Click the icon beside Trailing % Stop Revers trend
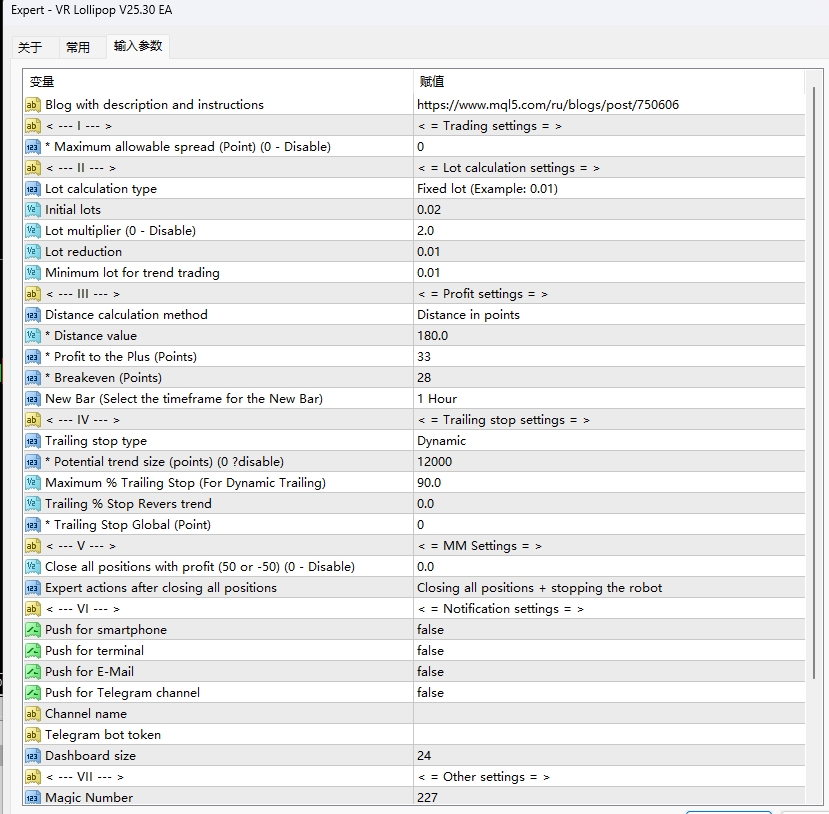The height and width of the screenshot is (814, 829). click(32, 504)
